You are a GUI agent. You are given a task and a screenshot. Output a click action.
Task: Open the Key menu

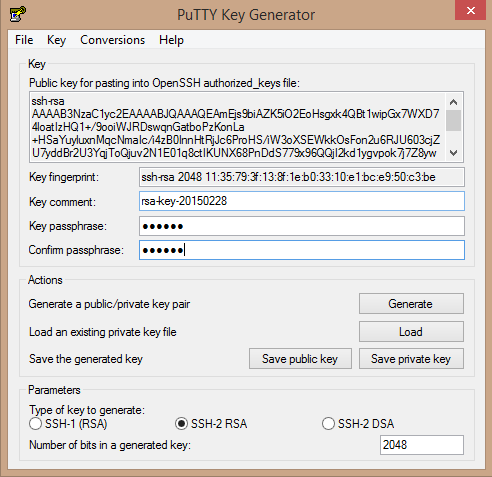[56, 40]
